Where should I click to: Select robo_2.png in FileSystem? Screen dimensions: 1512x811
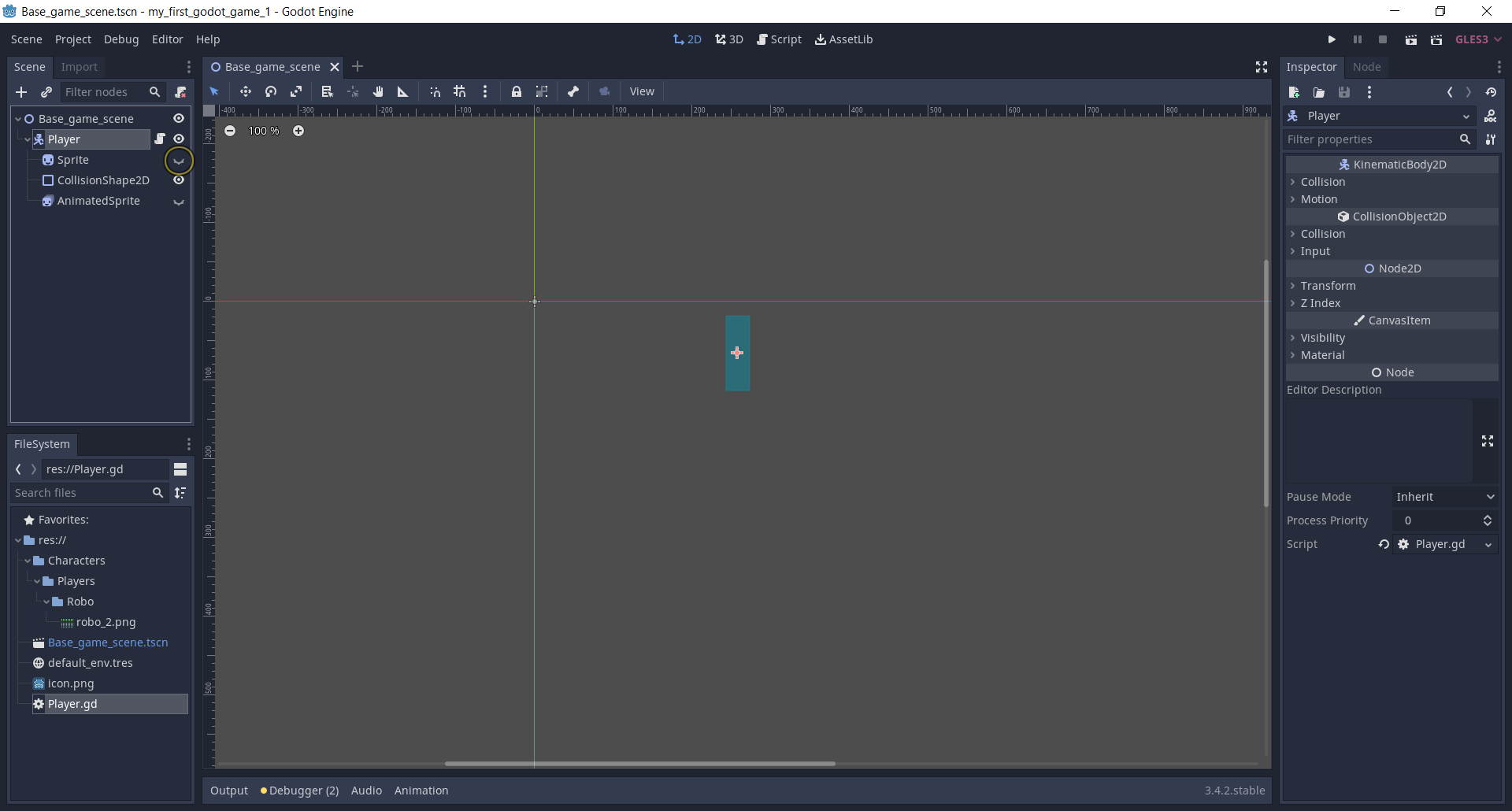106,622
